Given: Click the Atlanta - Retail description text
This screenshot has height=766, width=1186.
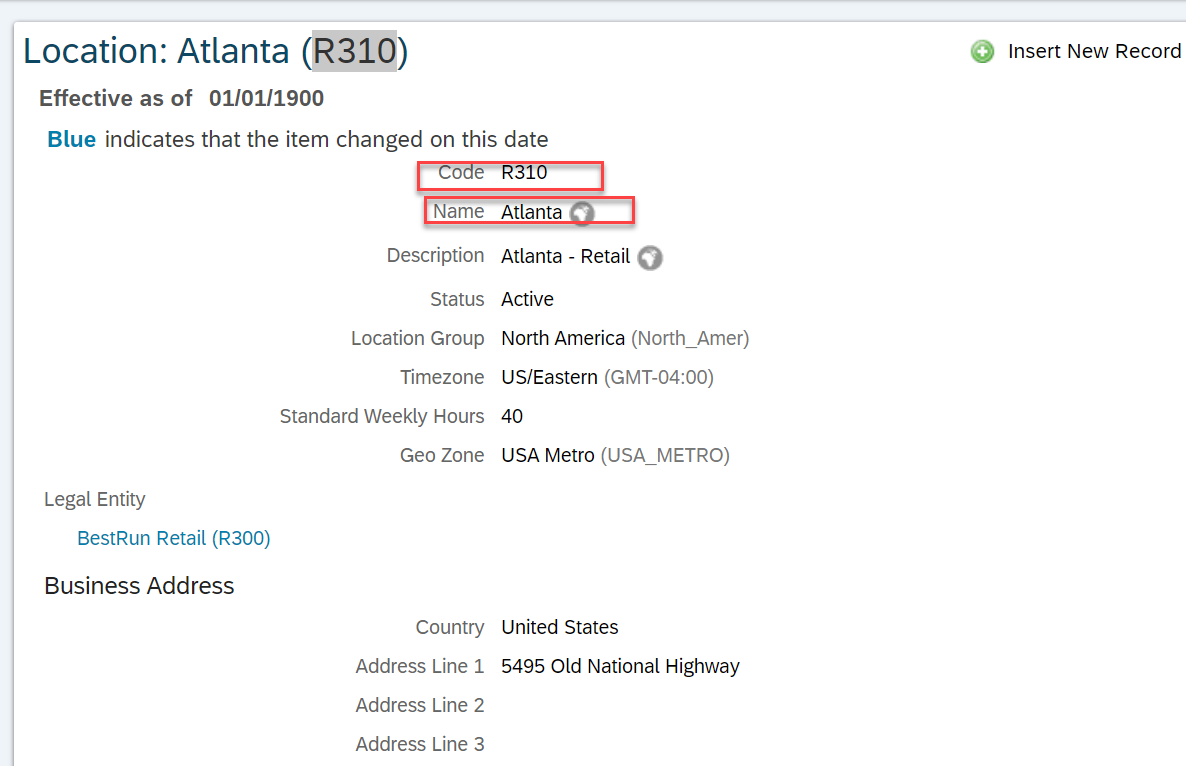Looking at the screenshot, I should (565, 256).
